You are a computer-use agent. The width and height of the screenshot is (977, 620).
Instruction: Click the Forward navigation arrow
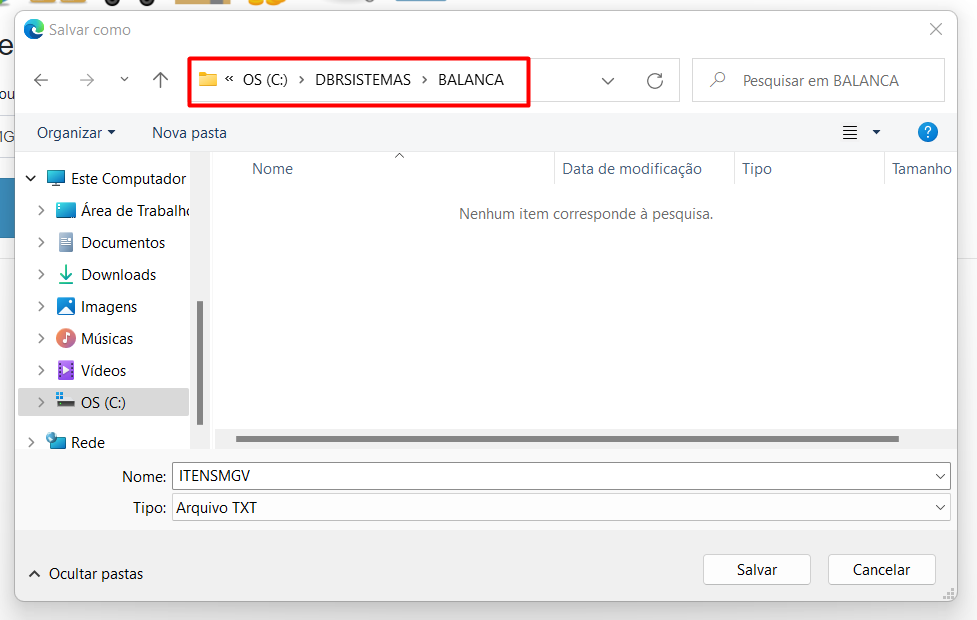[x=86, y=81]
